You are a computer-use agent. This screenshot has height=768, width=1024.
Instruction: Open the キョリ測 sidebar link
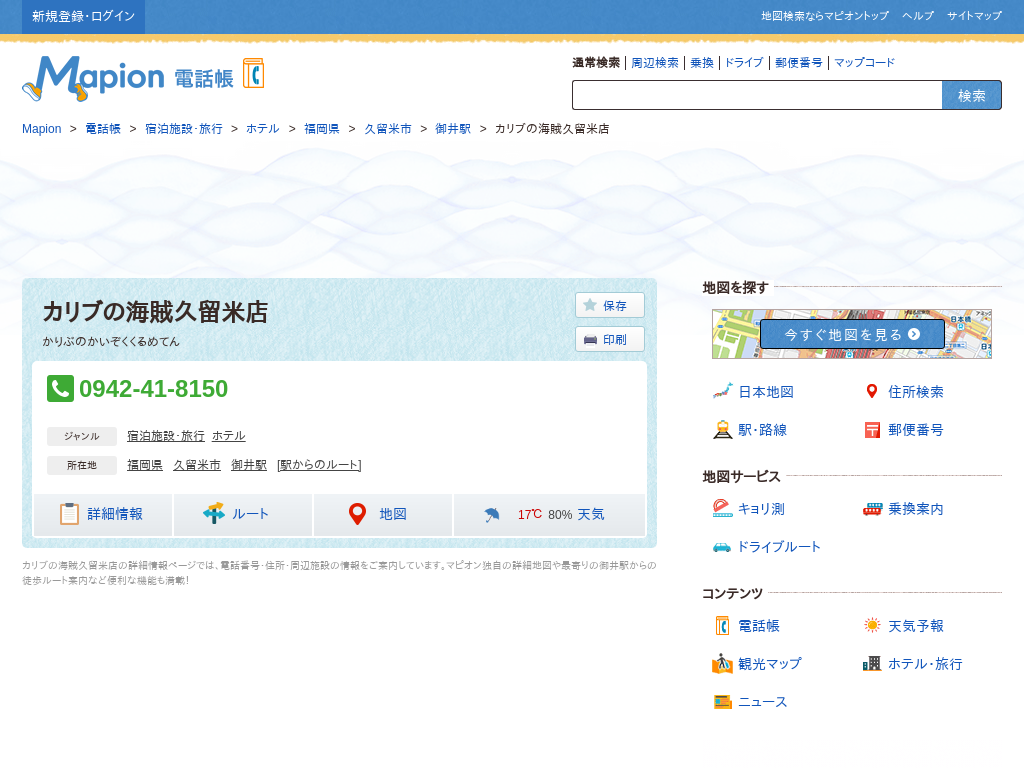[x=761, y=509]
